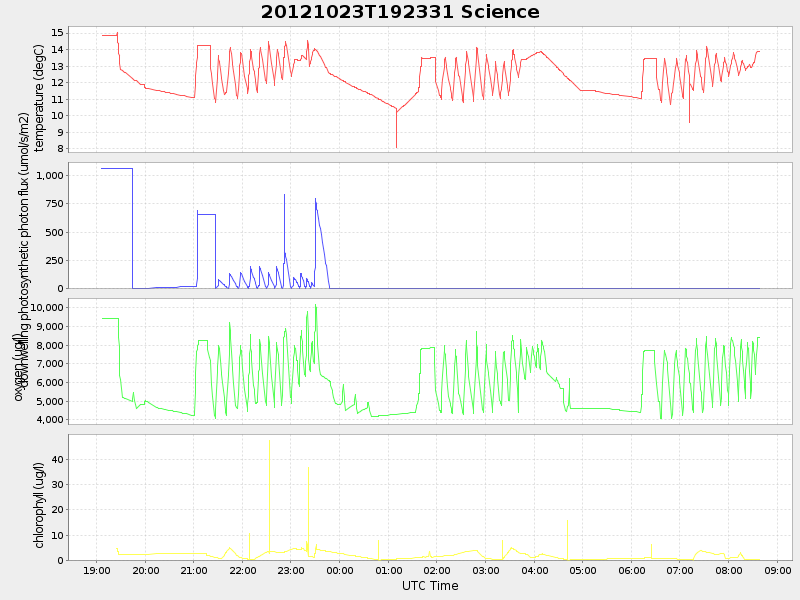Click the 250 tick on photon flux axis

55,260
